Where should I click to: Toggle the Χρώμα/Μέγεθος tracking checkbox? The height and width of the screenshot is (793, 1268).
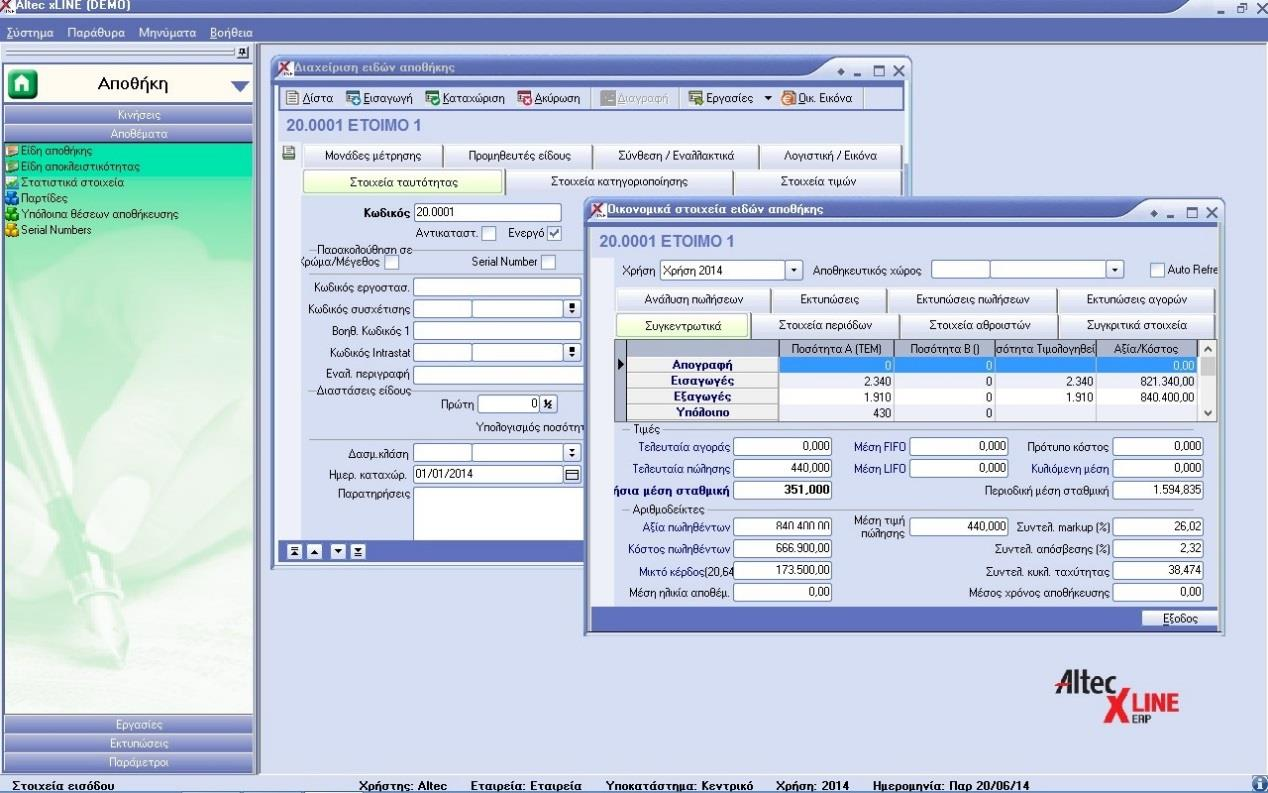coord(392,262)
